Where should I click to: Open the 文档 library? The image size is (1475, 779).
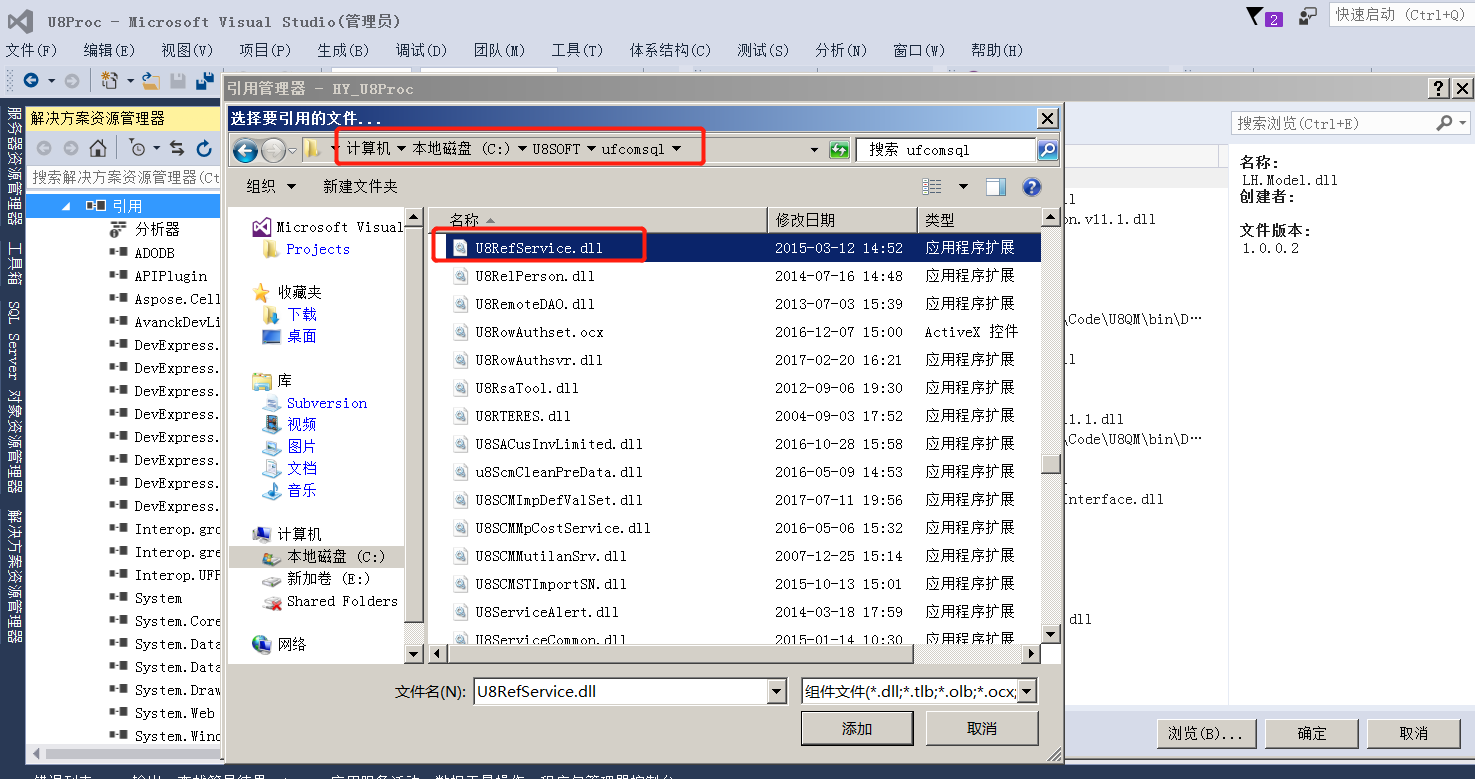pyautogui.click(x=302, y=468)
